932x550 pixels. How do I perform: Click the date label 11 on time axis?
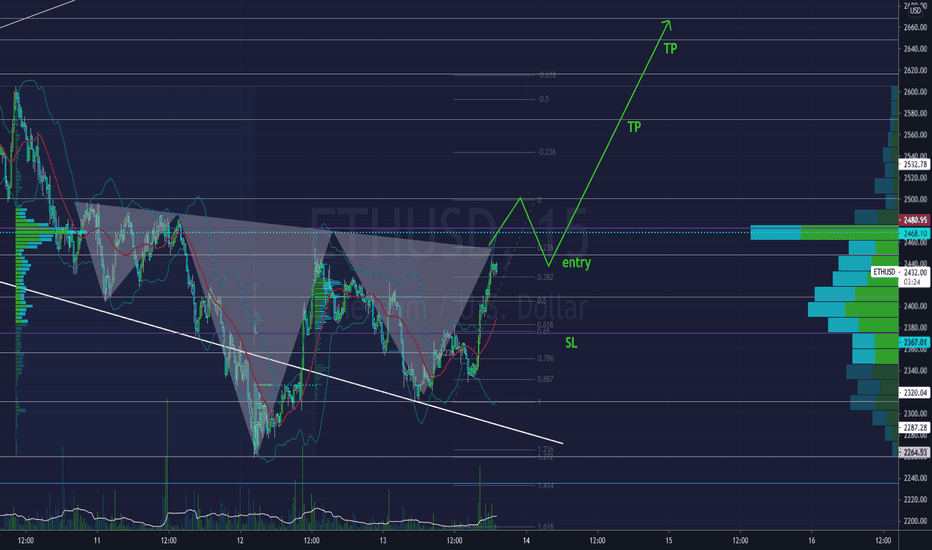click(x=97, y=540)
